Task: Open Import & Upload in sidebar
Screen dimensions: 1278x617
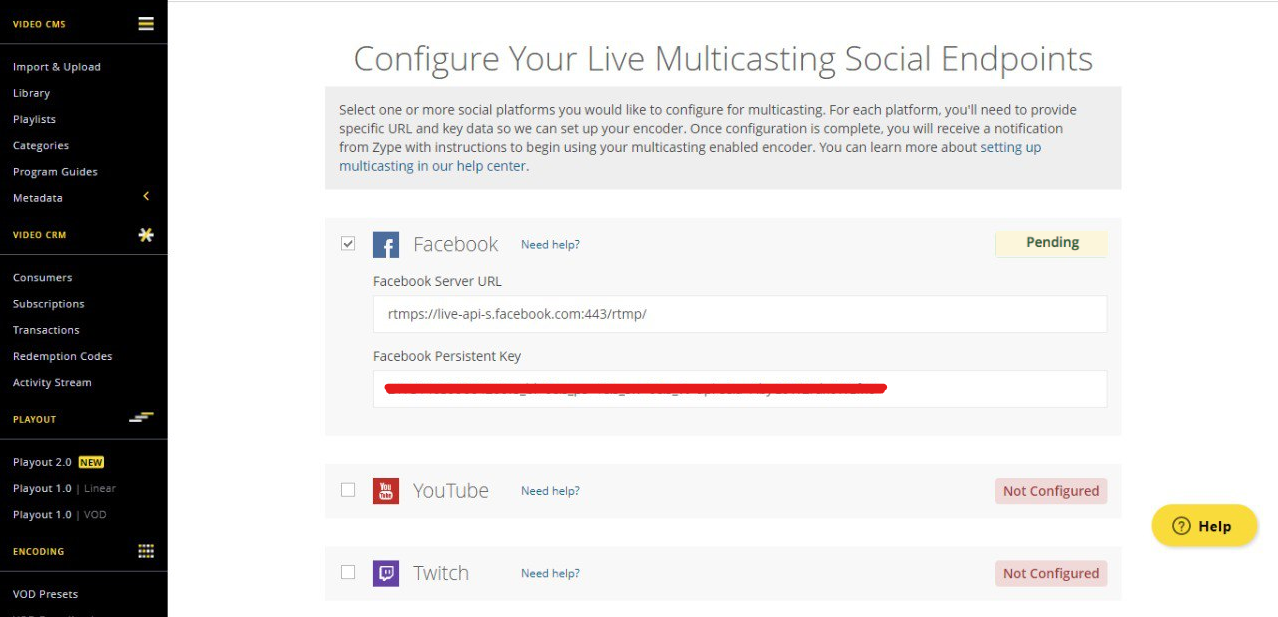Action: pos(57,67)
